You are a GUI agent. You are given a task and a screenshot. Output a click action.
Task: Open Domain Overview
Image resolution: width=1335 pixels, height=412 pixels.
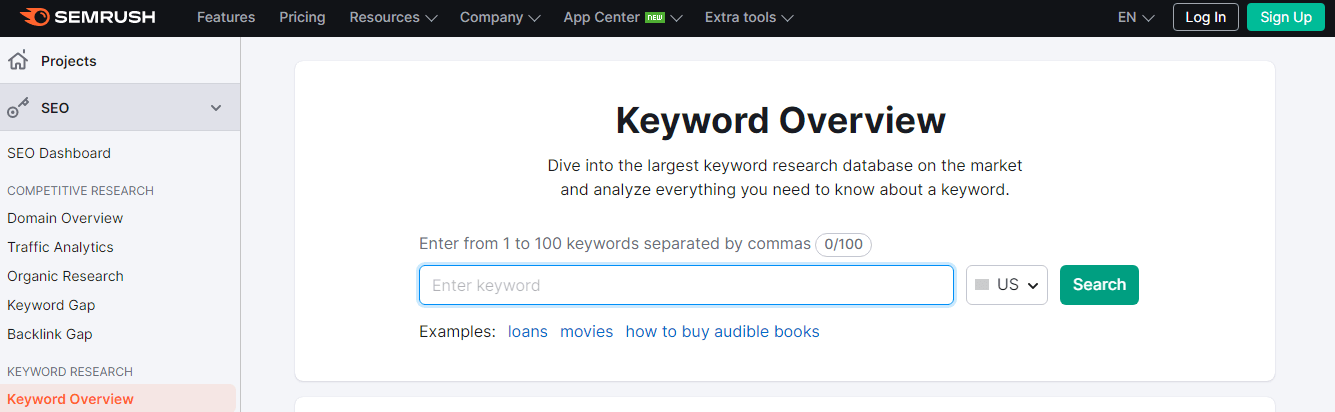(65, 218)
